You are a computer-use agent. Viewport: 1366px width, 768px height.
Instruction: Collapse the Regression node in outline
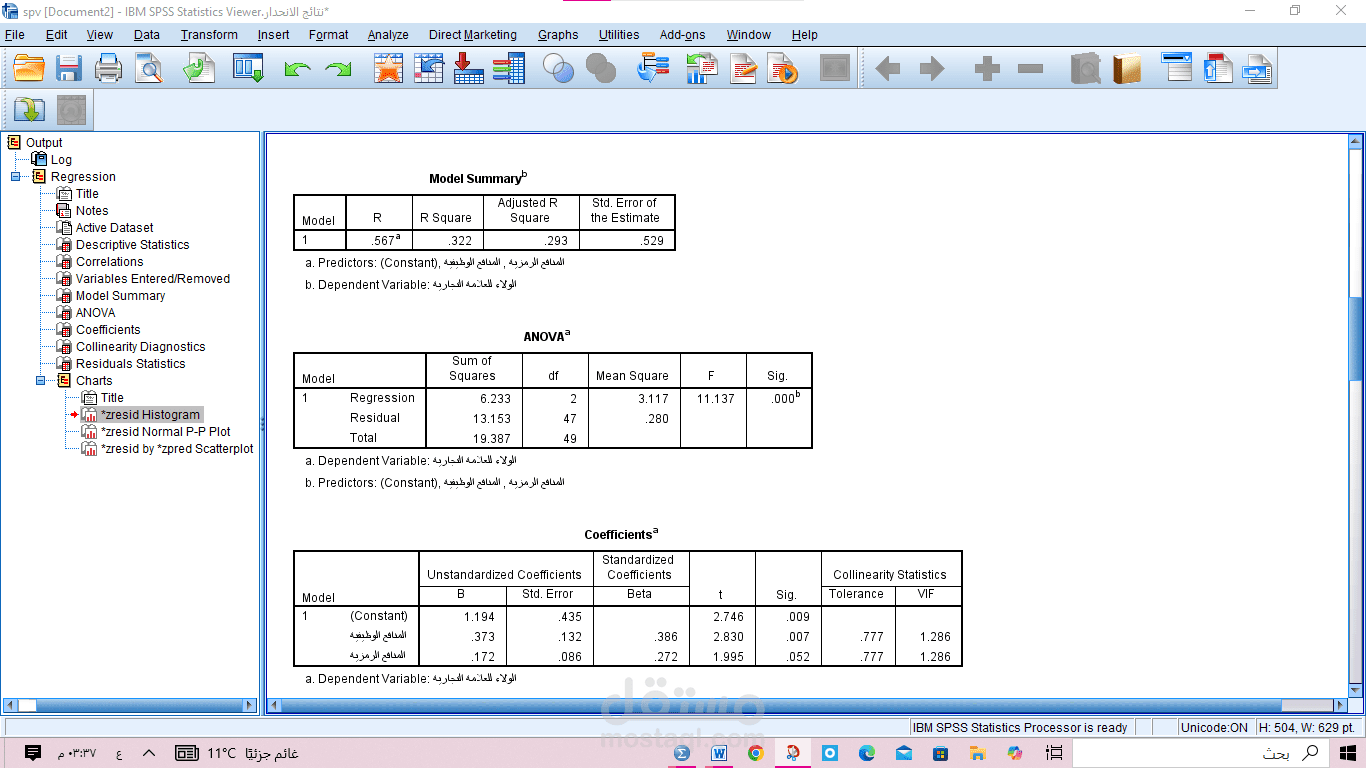(x=16, y=177)
